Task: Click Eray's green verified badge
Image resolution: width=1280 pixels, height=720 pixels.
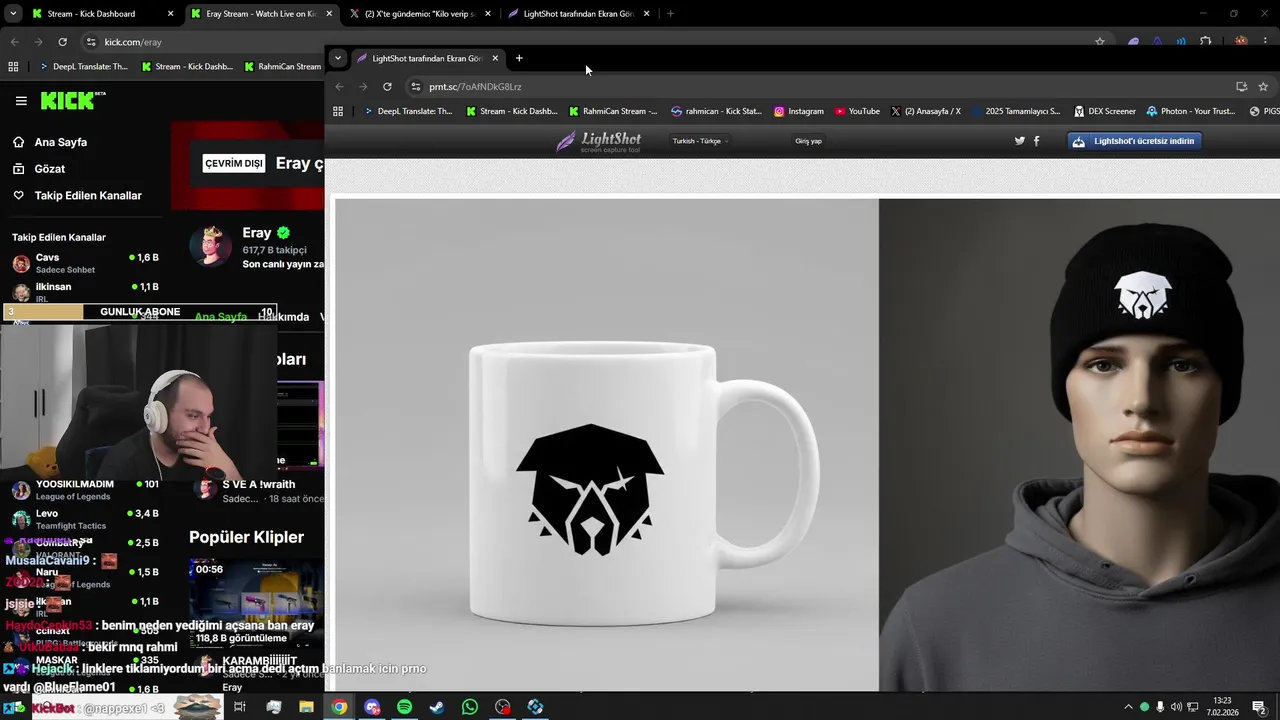Action: pyautogui.click(x=284, y=233)
